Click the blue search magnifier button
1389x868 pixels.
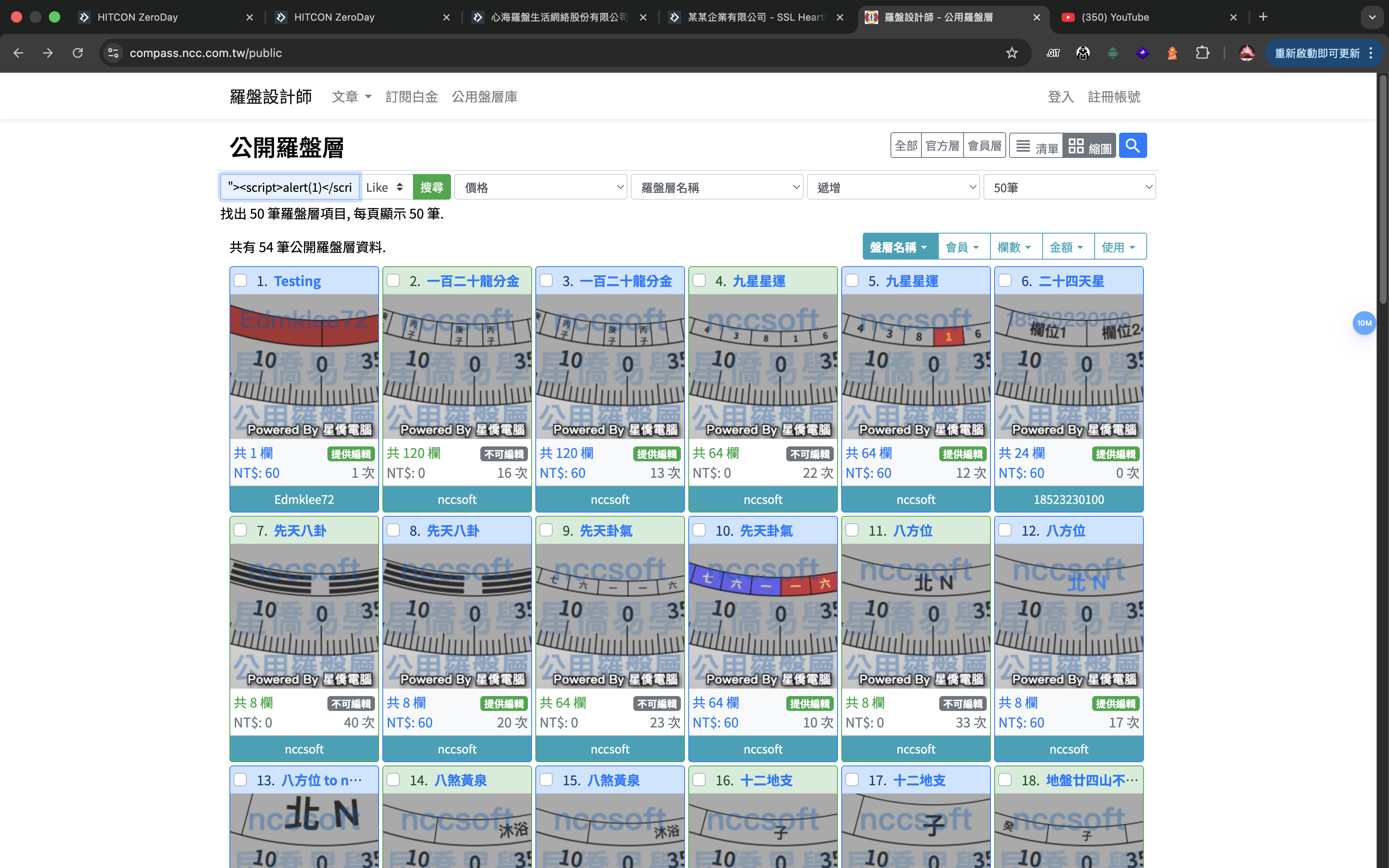coord(1132,146)
